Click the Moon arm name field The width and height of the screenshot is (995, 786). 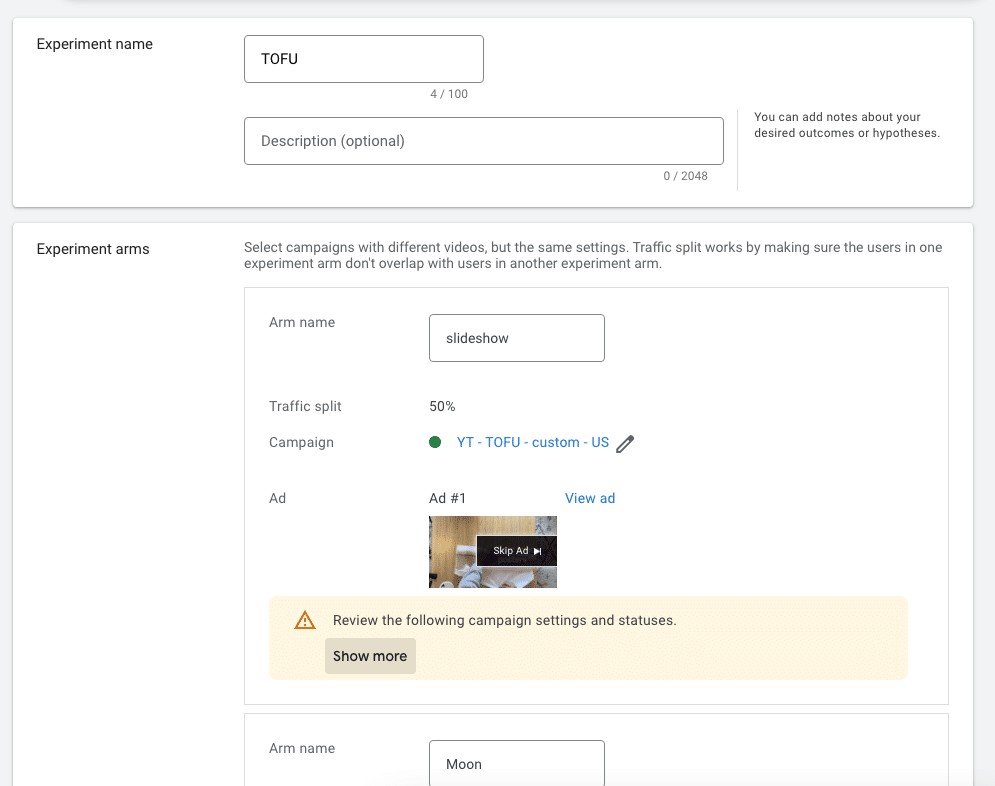[x=517, y=763]
